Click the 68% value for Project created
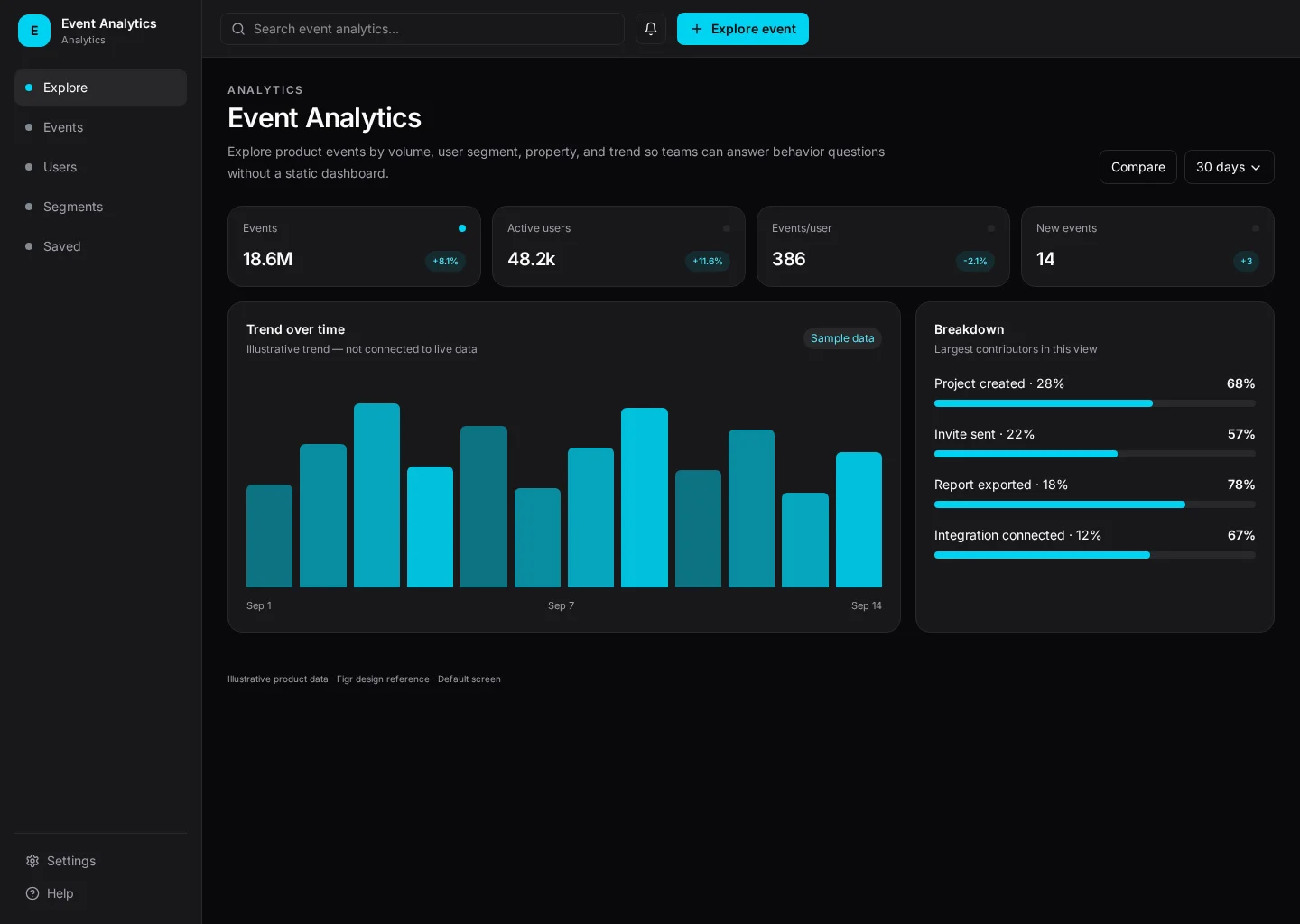 1240,383
